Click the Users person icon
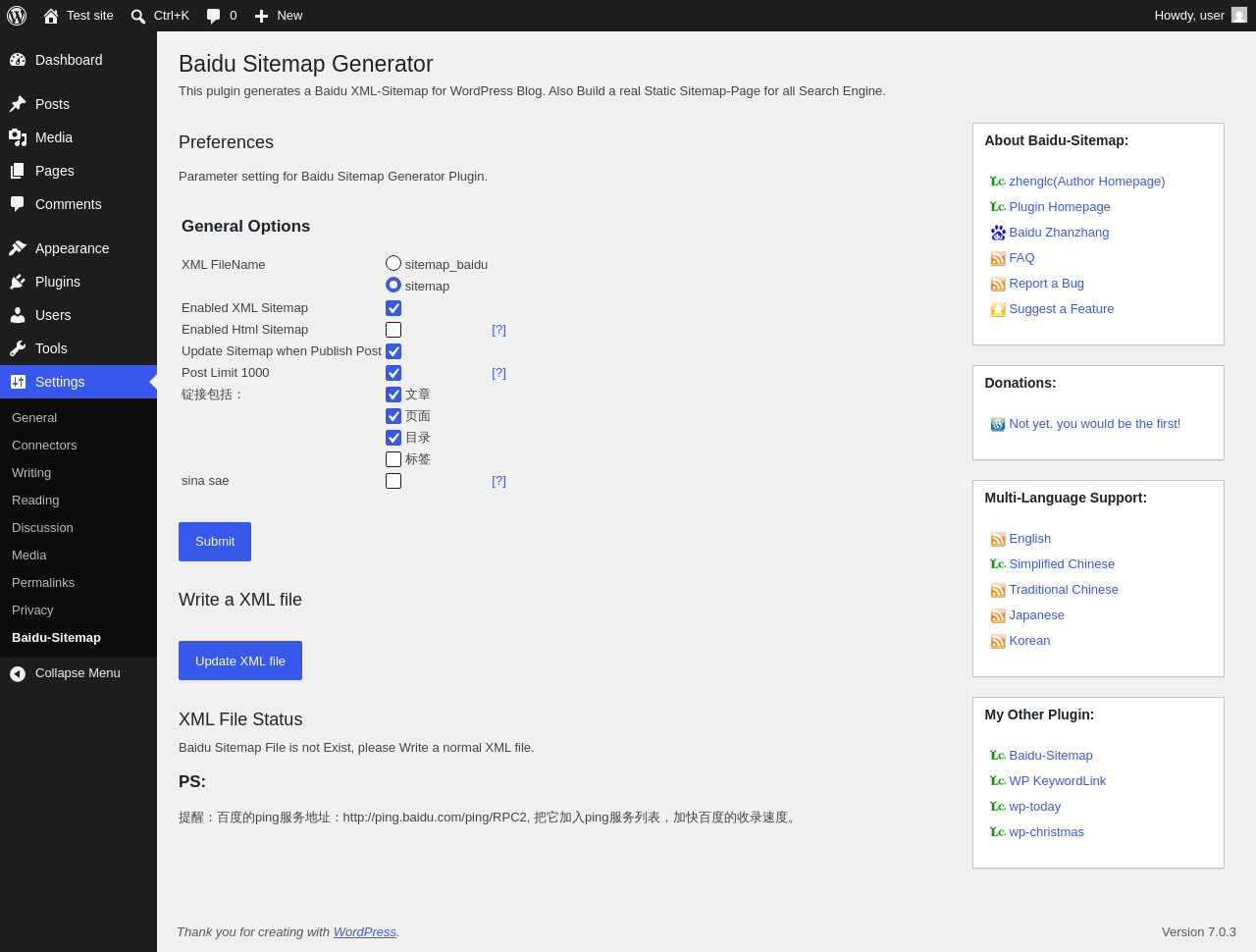This screenshot has width=1256, height=952. 18,315
